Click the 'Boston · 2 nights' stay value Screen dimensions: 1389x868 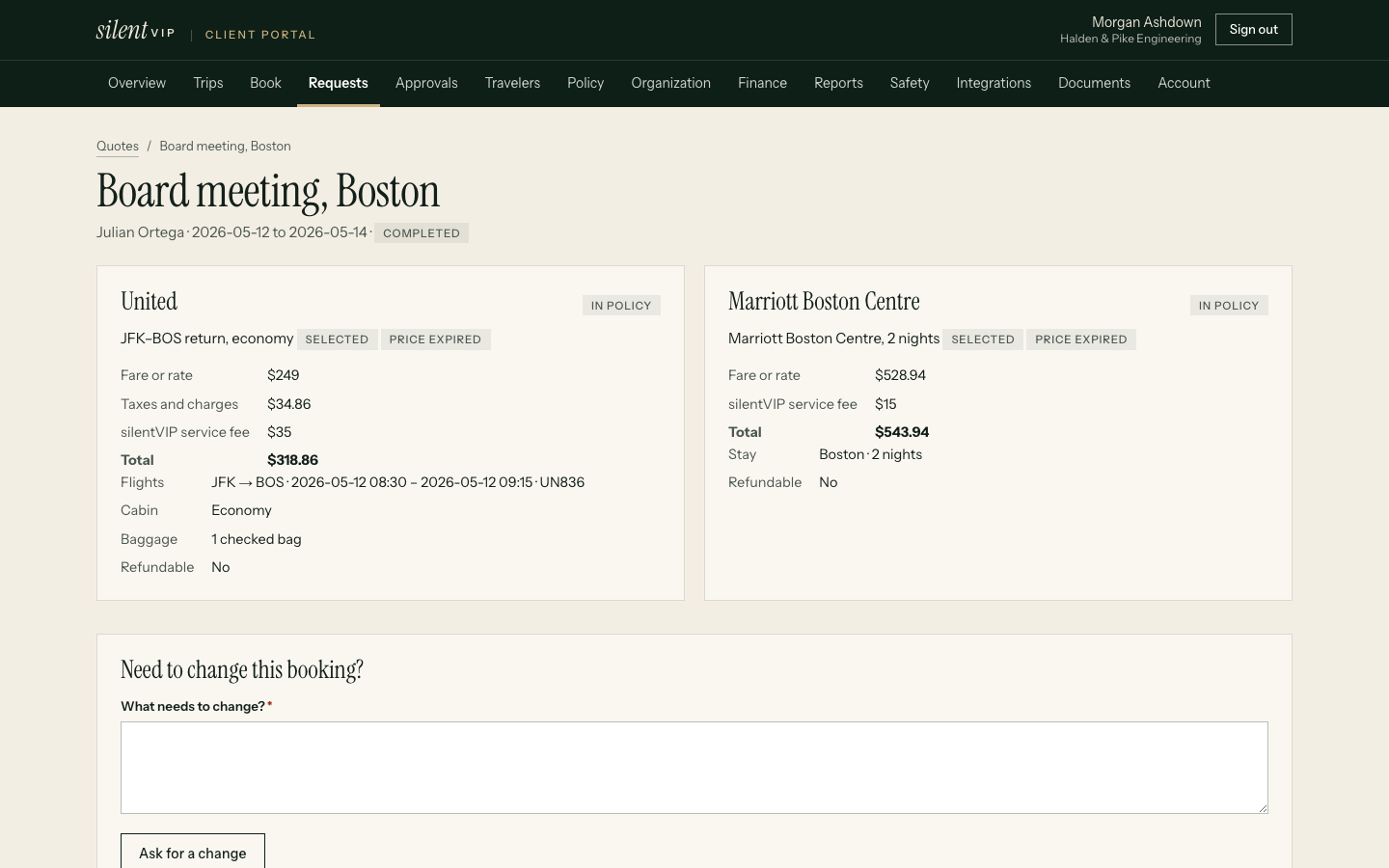(x=870, y=454)
